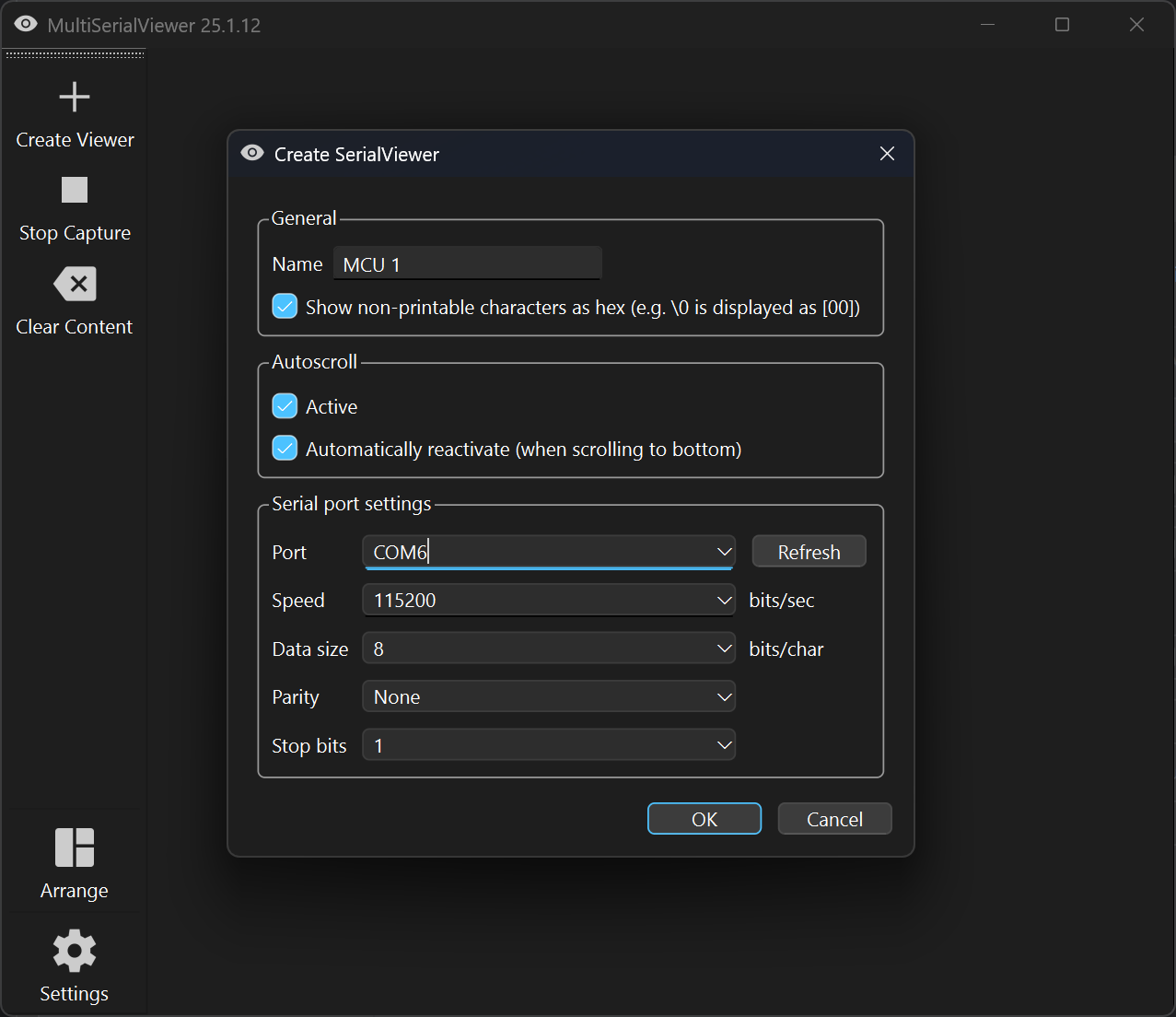This screenshot has width=1176, height=1017.
Task: Click the Serial port settings group title
Action: pyautogui.click(x=351, y=504)
